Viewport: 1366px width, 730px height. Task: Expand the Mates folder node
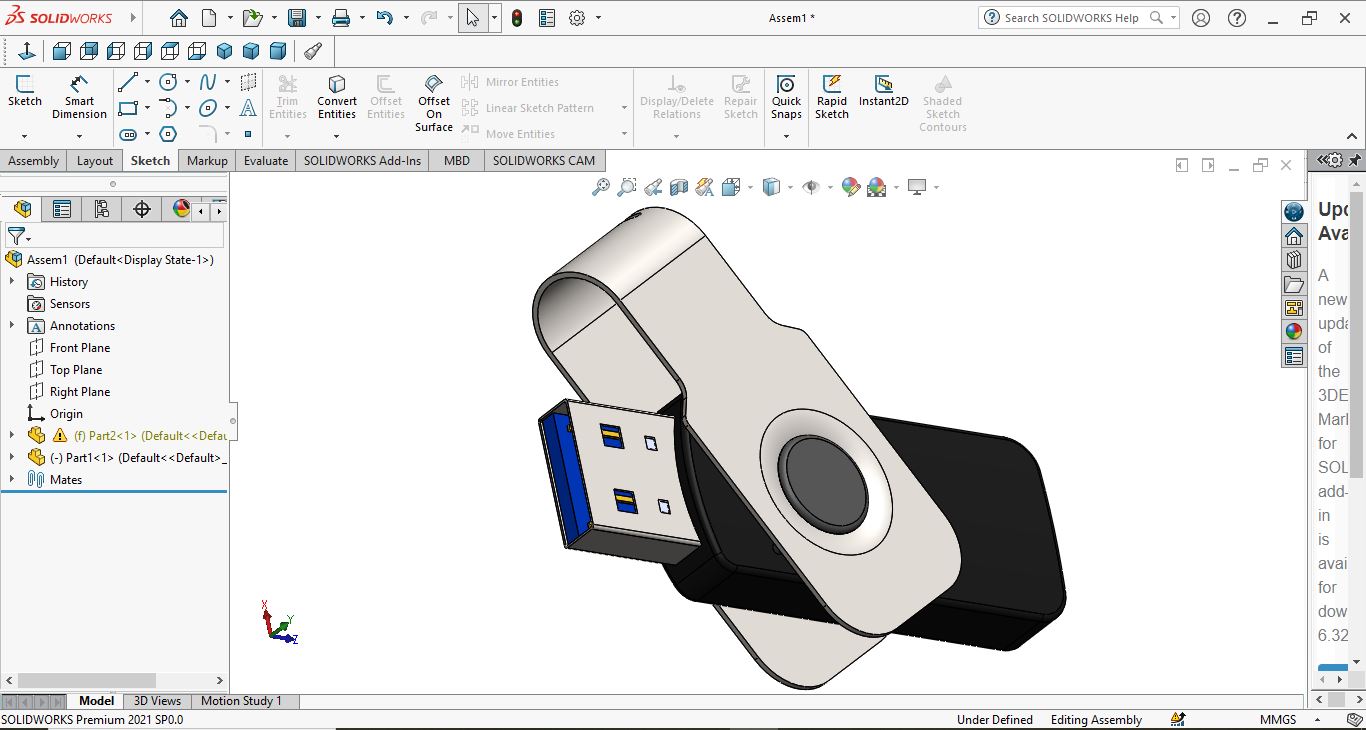(x=12, y=480)
